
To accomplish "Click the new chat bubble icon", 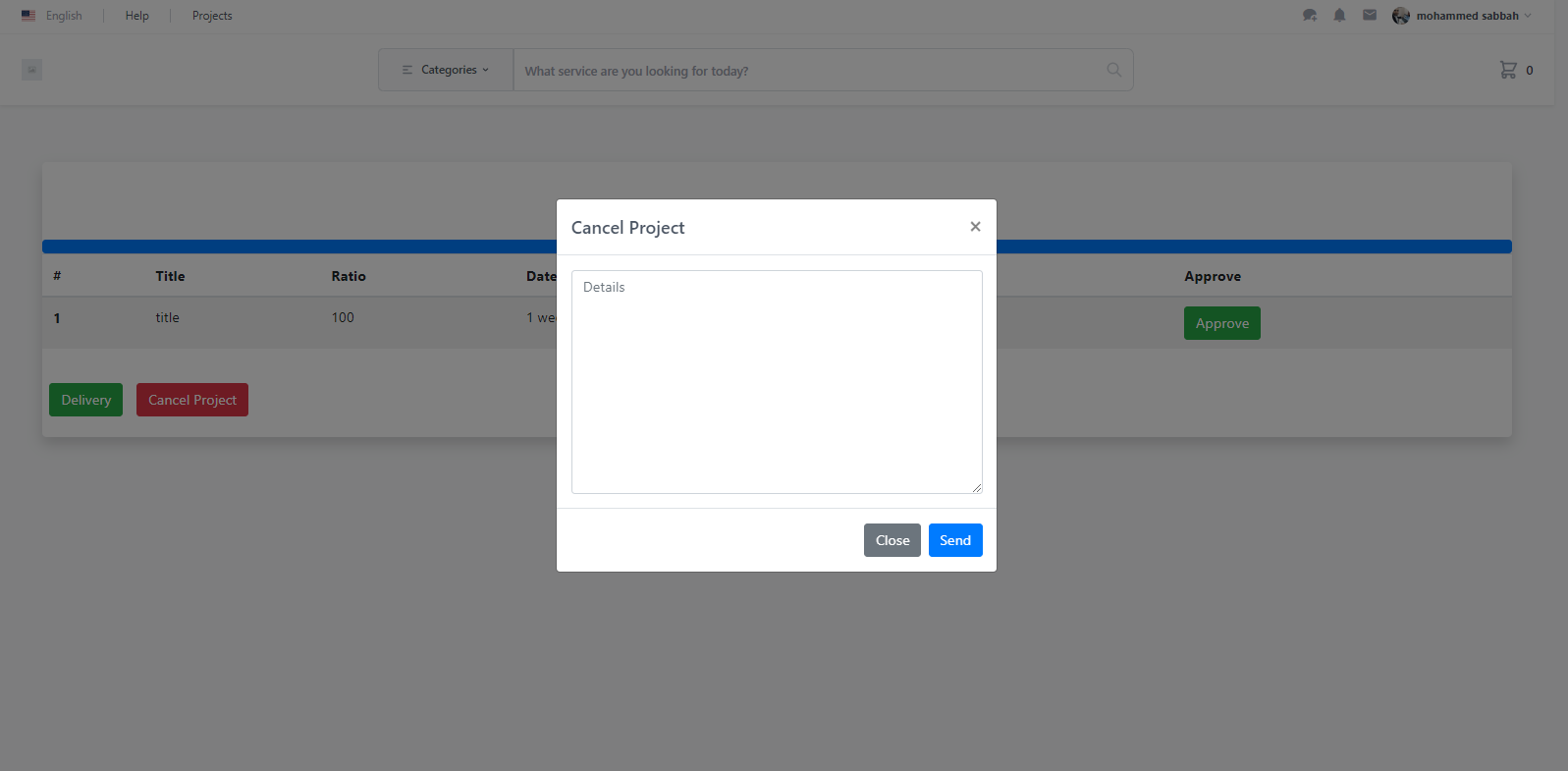I will click(1309, 16).
